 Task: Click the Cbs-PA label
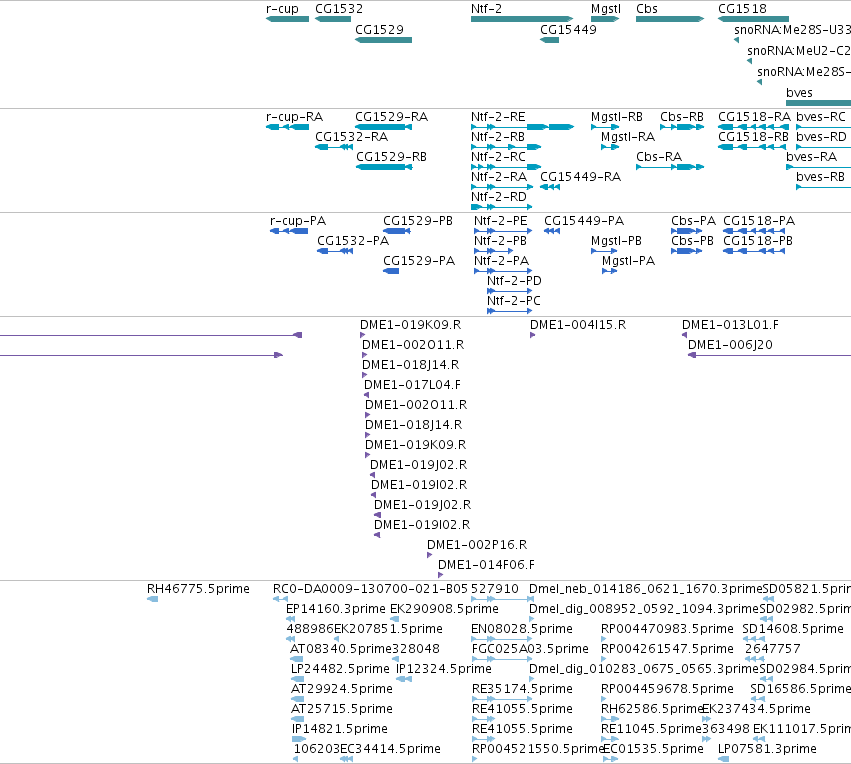pyautogui.click(x=693, y=221)
